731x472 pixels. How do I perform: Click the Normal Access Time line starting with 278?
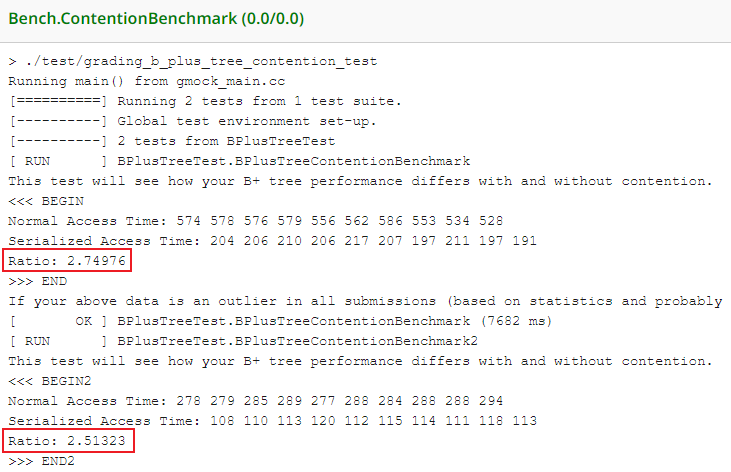[x=257, y=401]
